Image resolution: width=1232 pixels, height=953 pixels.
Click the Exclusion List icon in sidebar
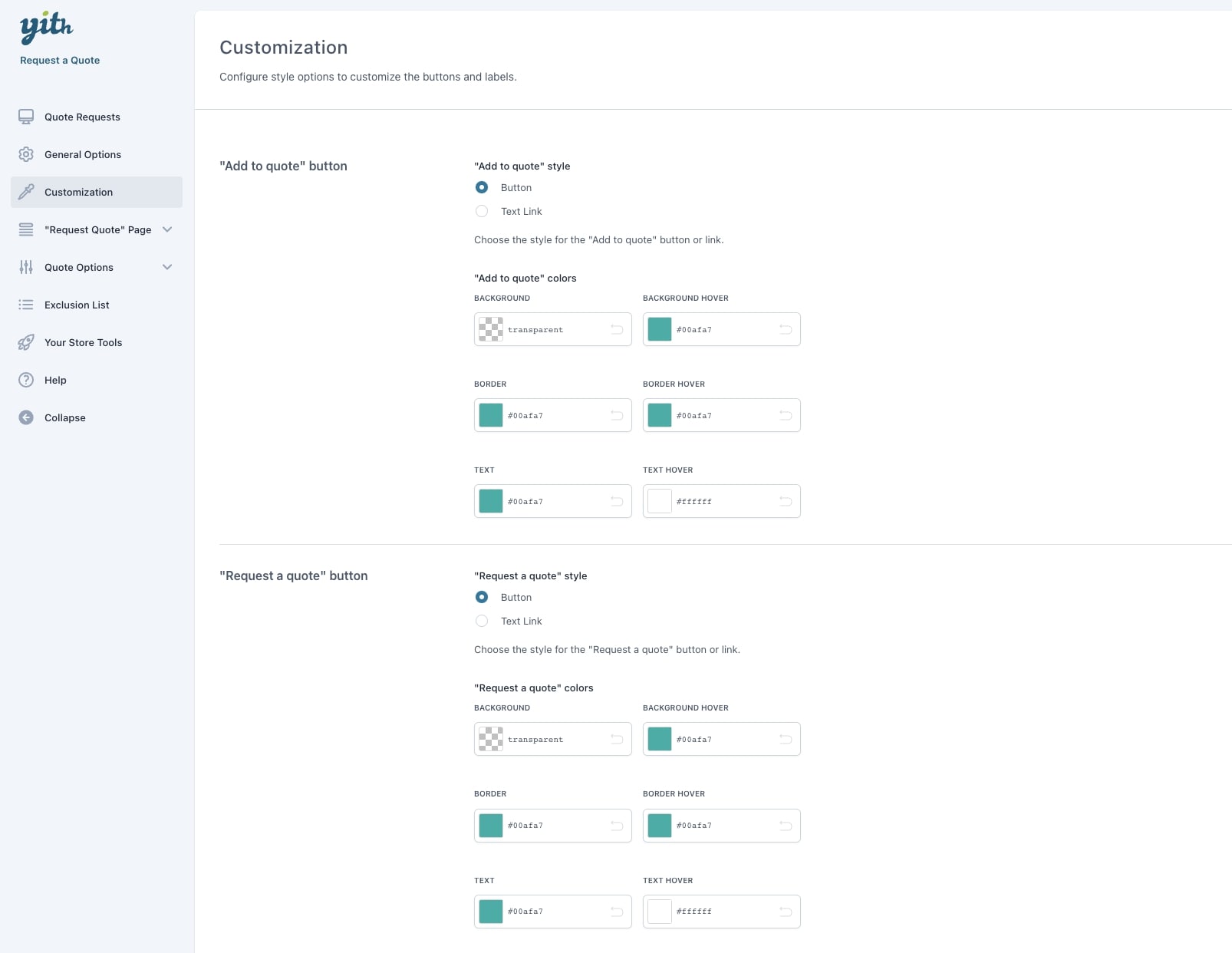pyautogui.click(x=26, y=305)
